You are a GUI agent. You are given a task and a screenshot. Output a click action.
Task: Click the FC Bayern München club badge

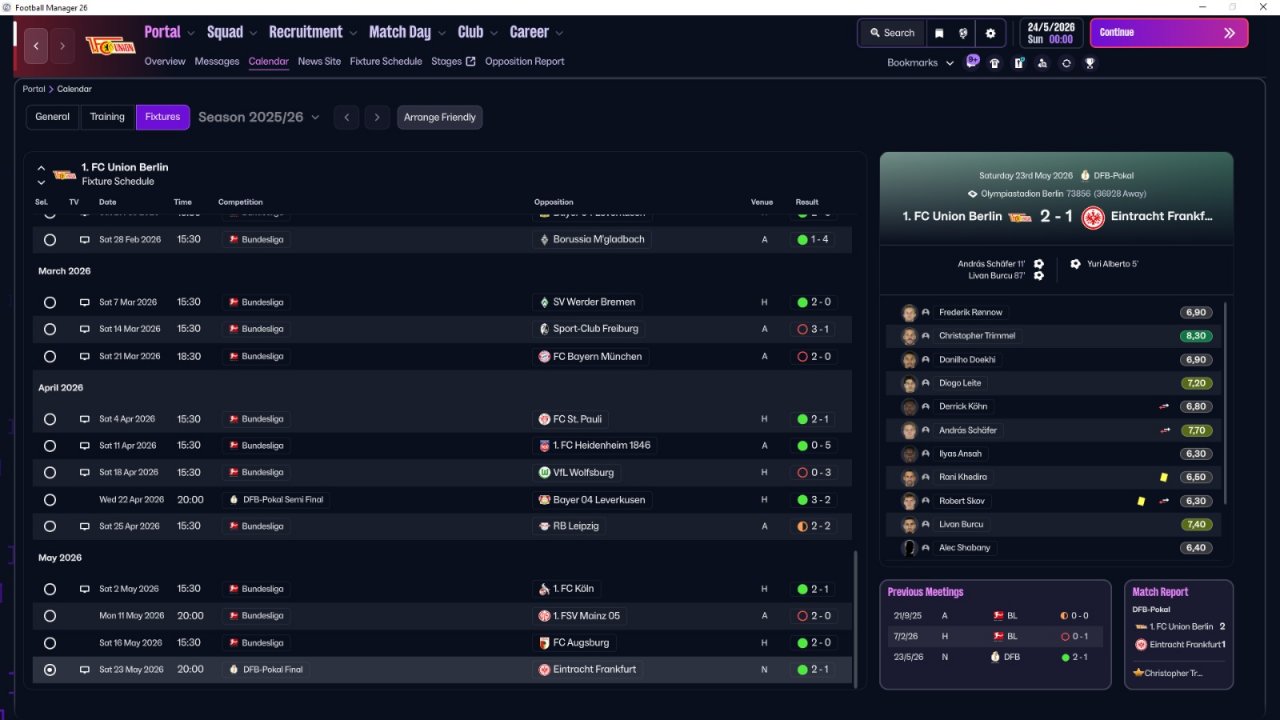(544, 356)
